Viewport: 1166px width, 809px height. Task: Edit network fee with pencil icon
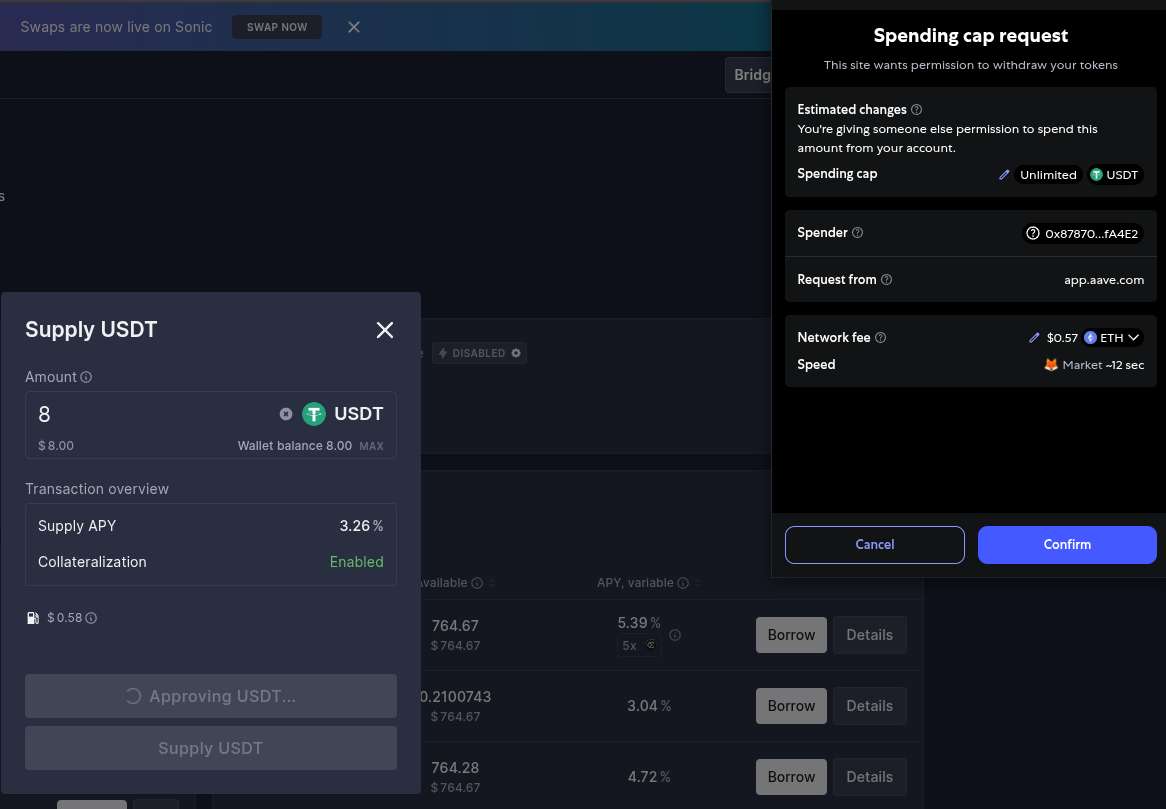1034,338
